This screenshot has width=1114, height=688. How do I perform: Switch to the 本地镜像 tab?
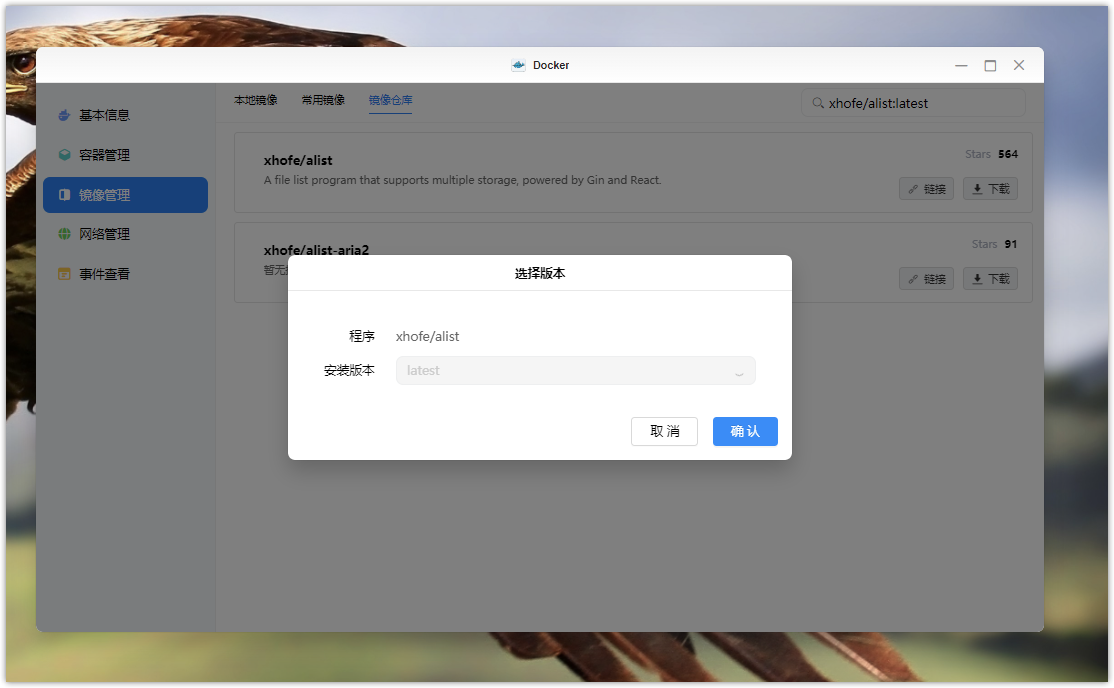pyautogui.click(x=256, y=100)
